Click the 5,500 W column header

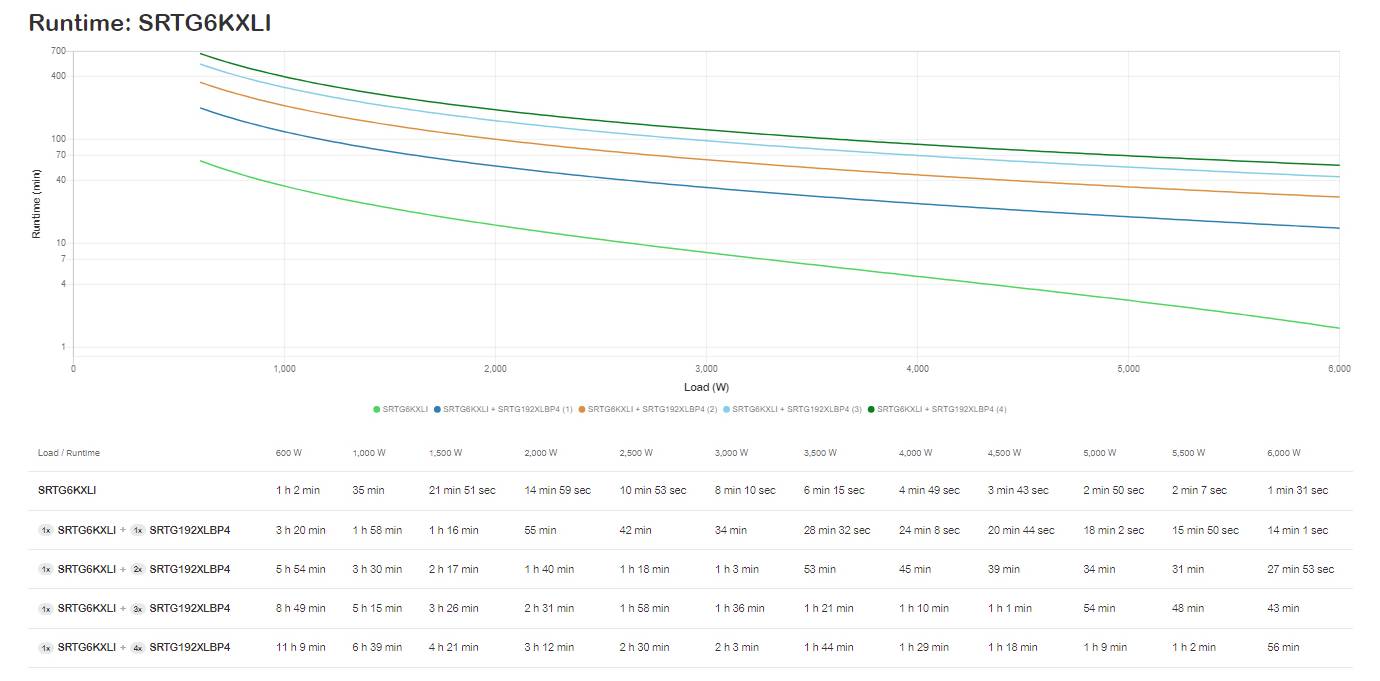(x=1189, y=453)
